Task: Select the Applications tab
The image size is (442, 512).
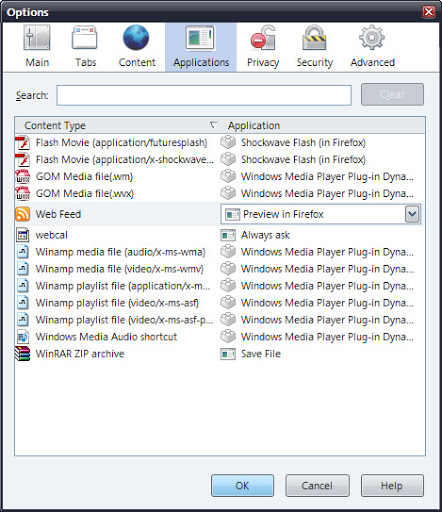Action: coord(201,47)
